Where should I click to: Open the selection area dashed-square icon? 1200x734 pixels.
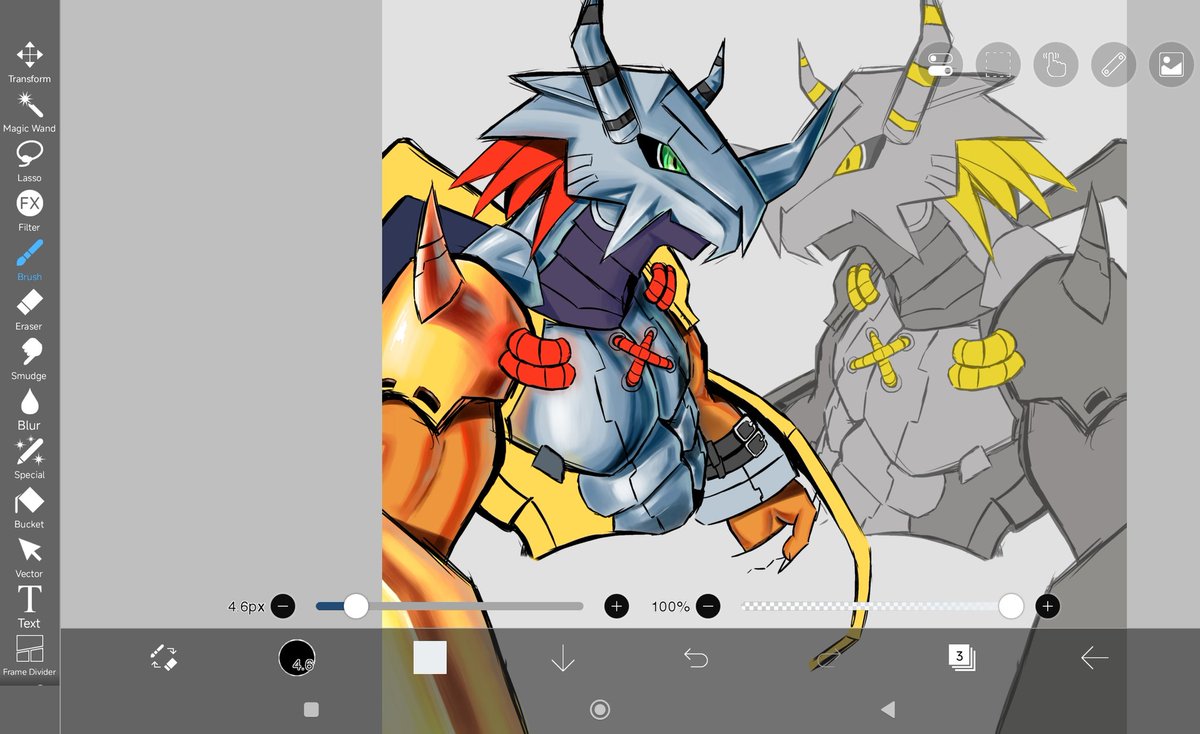pos(997,65)
